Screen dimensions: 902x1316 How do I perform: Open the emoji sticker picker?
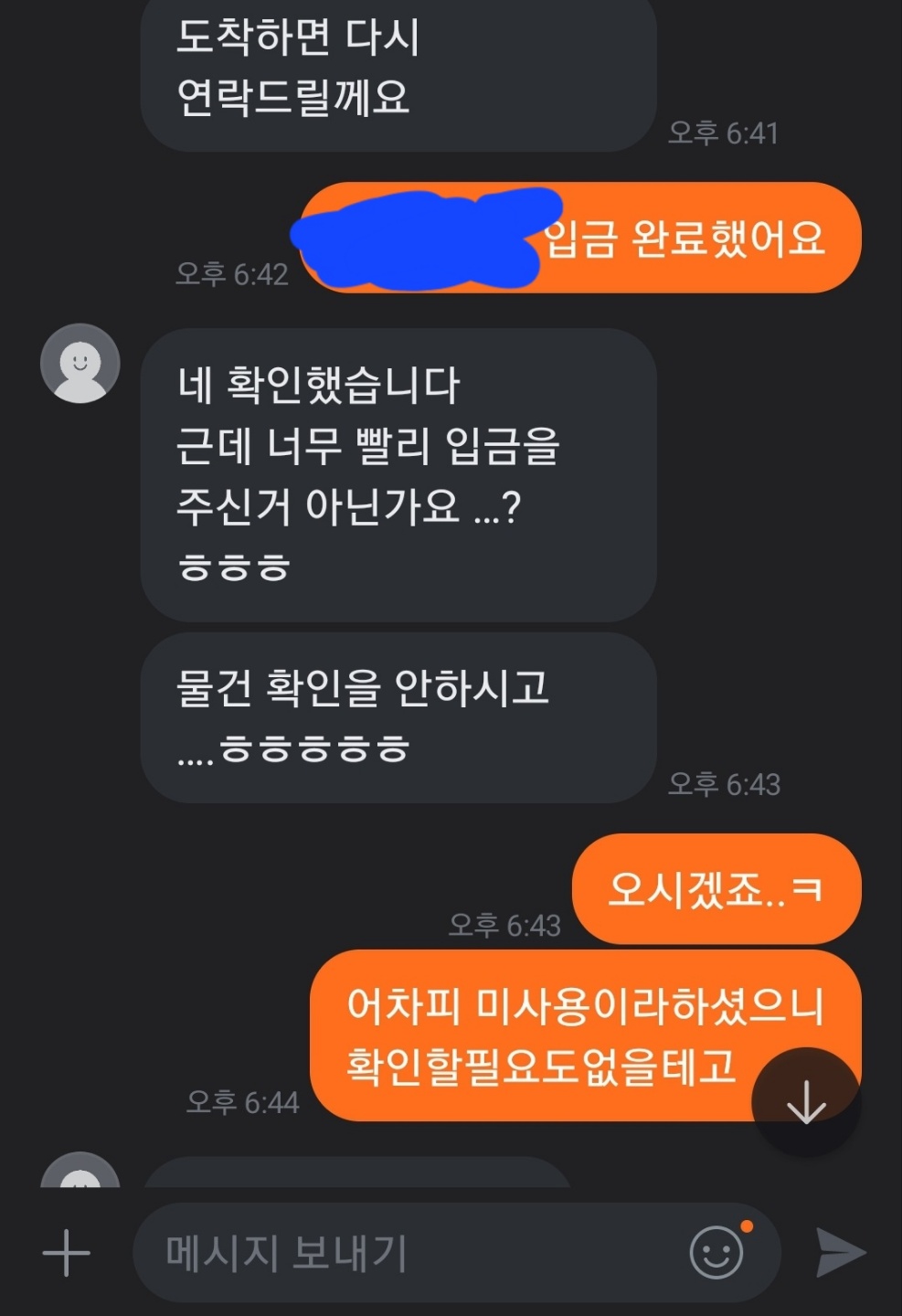pyautogui.click(x=716, y=1252)
